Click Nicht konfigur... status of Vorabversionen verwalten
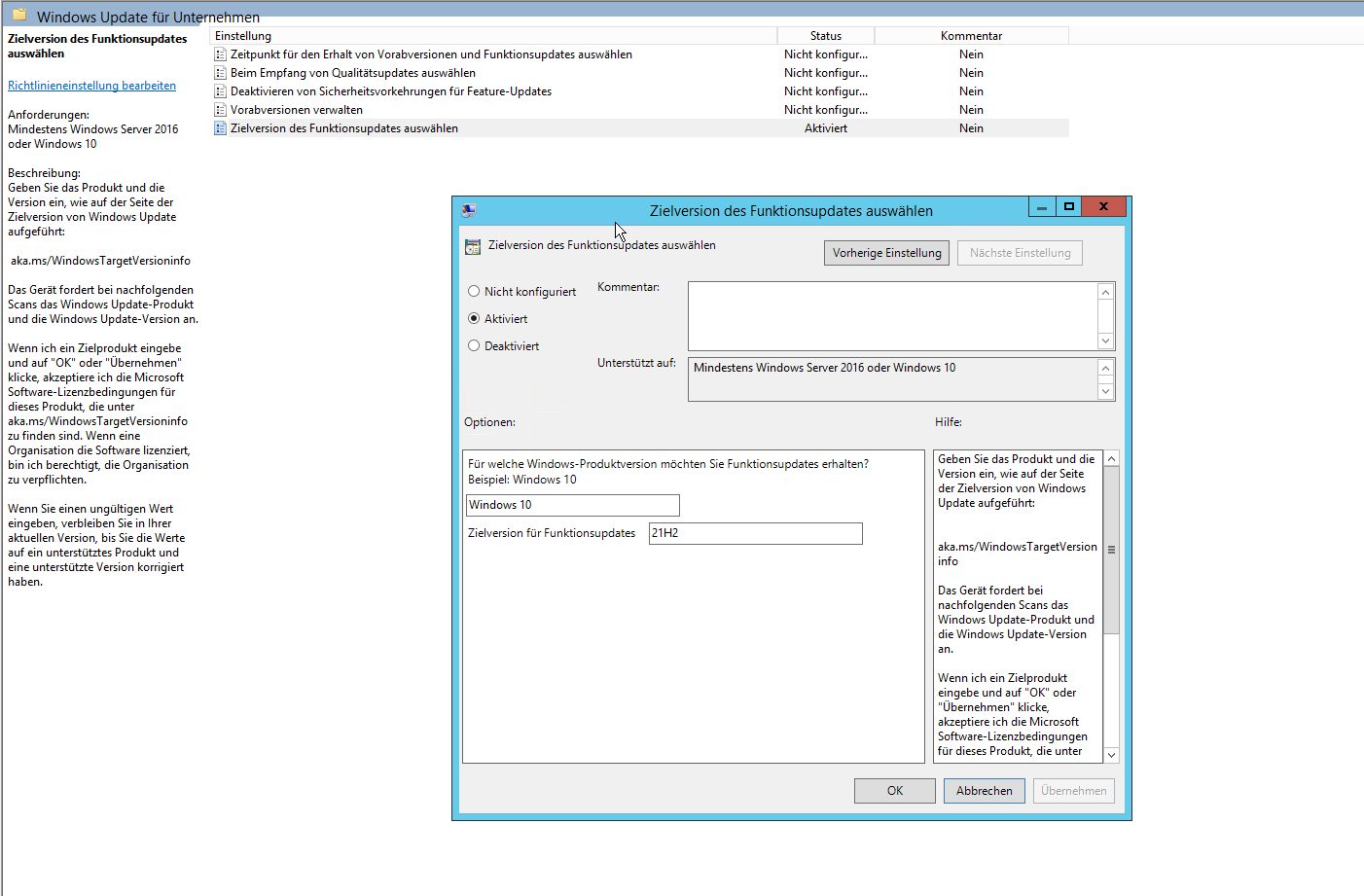 click(x=826, y=110)
